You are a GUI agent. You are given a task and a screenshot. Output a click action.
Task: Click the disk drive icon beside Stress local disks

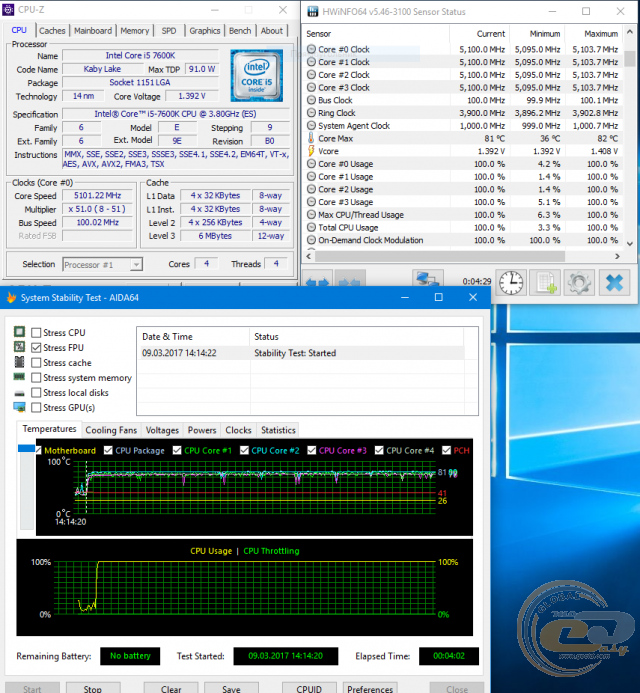[x=19, y=392]
